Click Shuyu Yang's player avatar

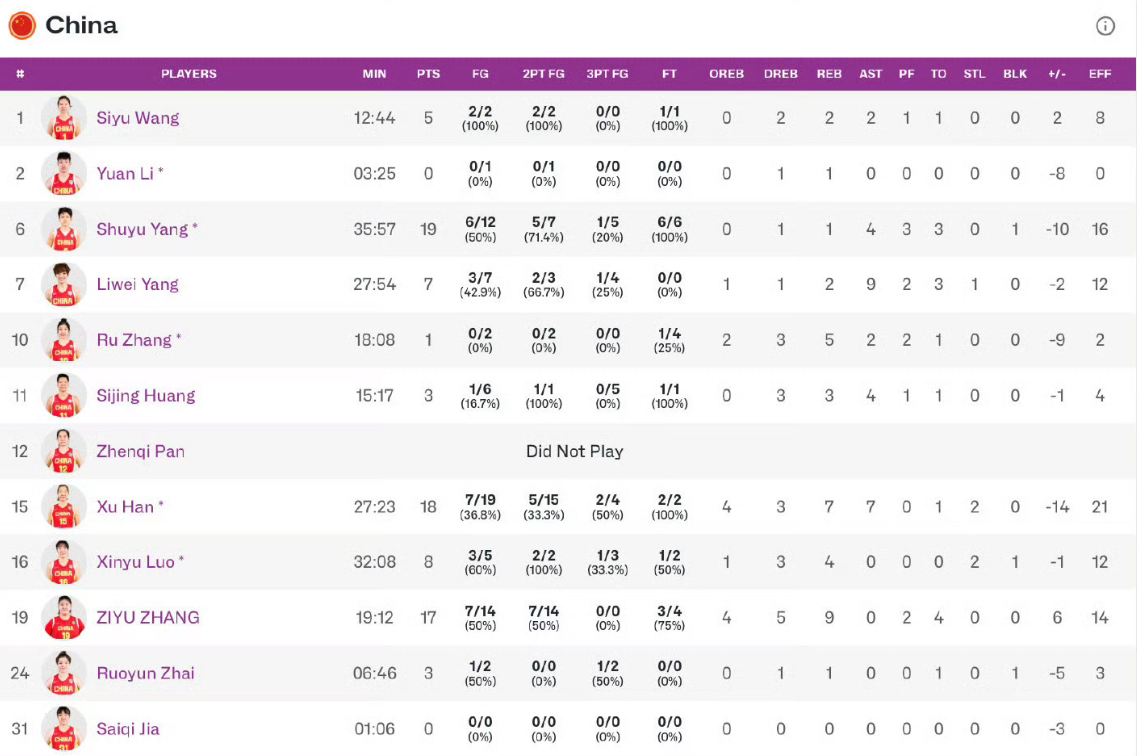click(x=63, y=228)
